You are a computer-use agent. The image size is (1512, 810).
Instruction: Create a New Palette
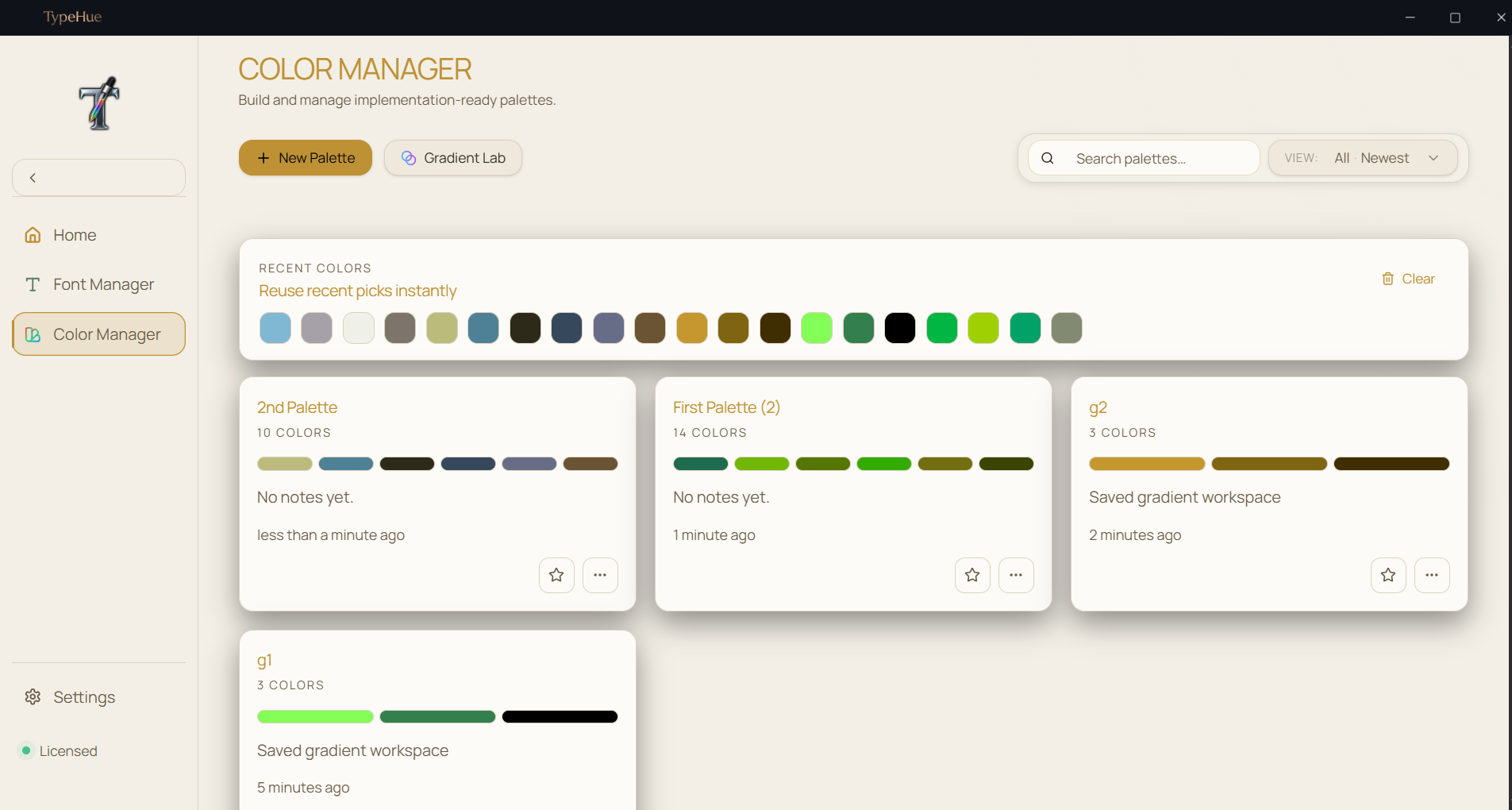306,158
